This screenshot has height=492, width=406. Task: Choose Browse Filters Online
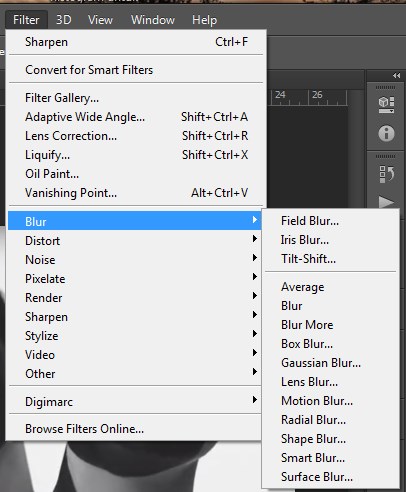[x=135, y=429]
